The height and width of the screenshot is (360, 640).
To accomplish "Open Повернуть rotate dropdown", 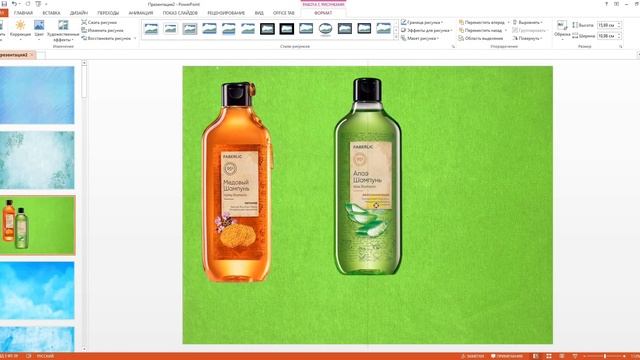I will pos(528,38).
